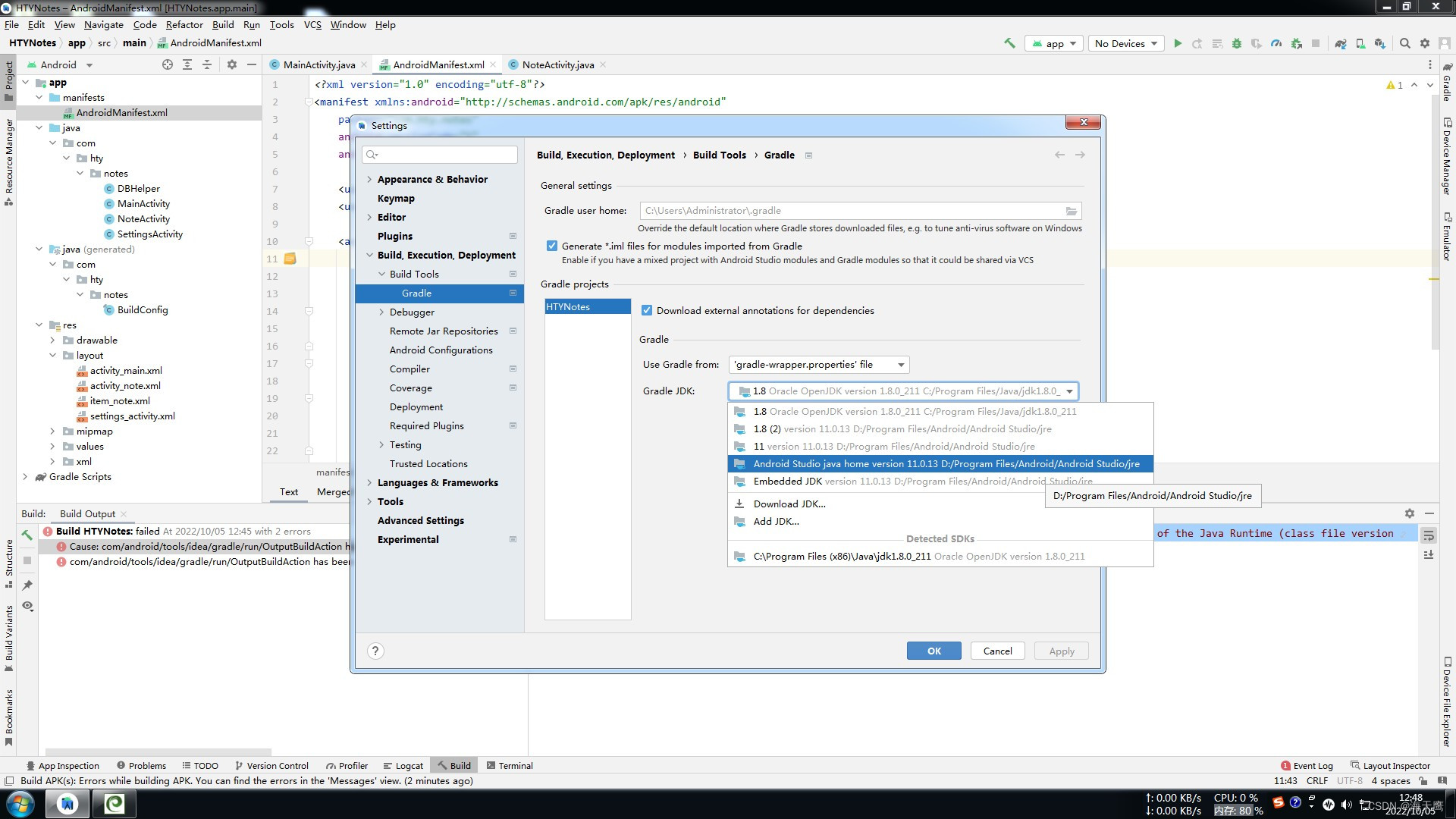Open the Gradle side tool window
Screen dimensions: 1456x819
point(1447,82)
